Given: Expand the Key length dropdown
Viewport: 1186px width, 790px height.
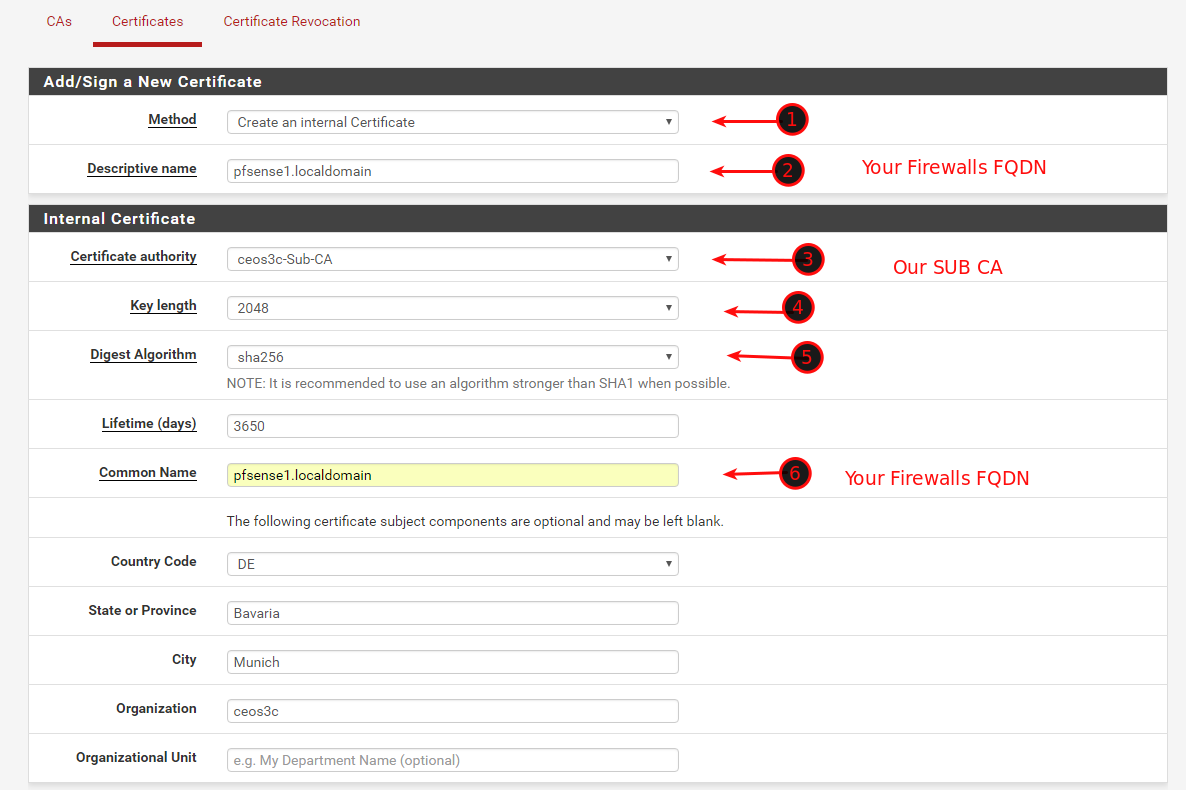Looking at the screenshot, I should pyautogui.click(x=452, y=308).
